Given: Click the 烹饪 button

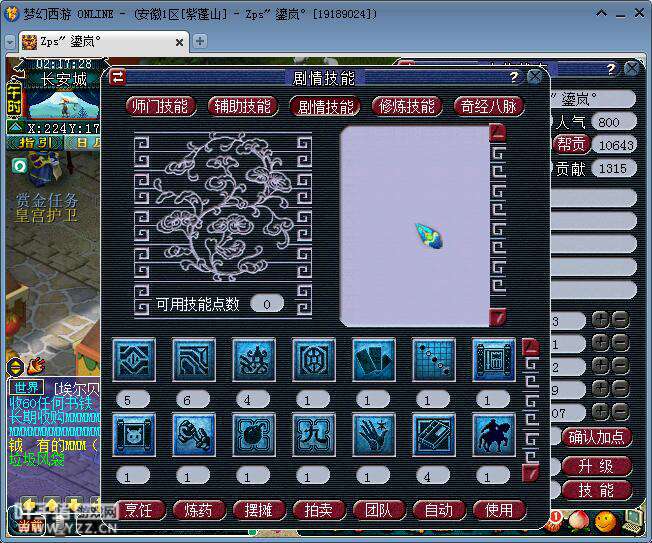Looking at the screenshot, I should (138, 510).
